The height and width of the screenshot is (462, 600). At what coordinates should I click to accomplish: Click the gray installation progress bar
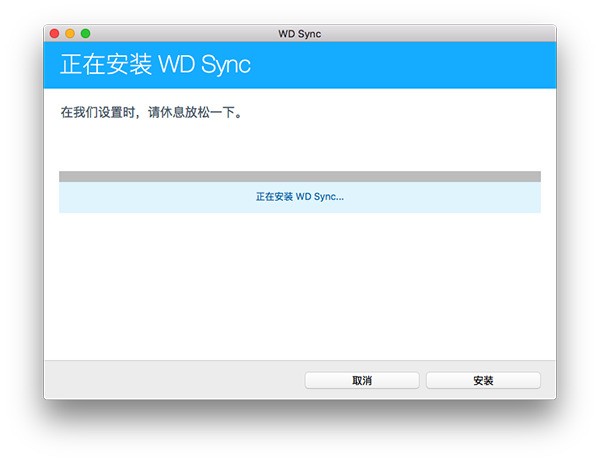pos(300,176)
